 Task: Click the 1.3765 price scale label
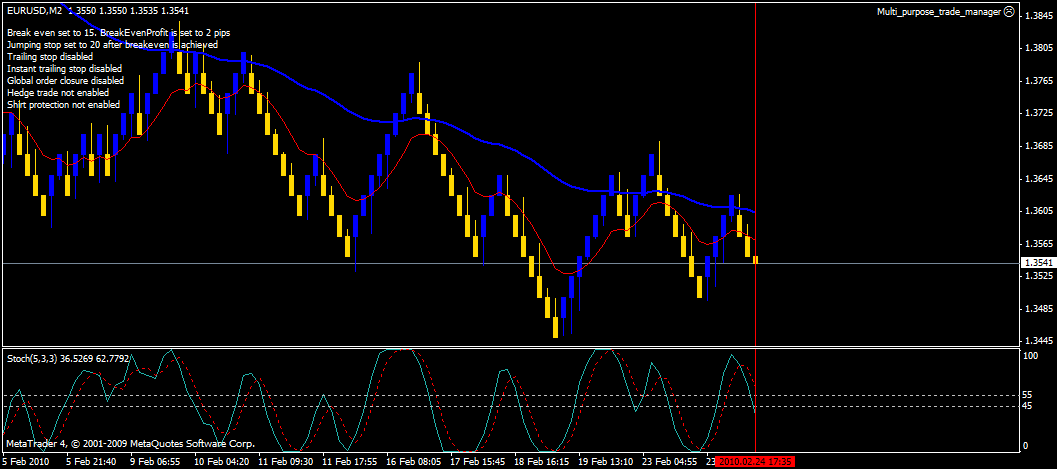point(1037,81)
